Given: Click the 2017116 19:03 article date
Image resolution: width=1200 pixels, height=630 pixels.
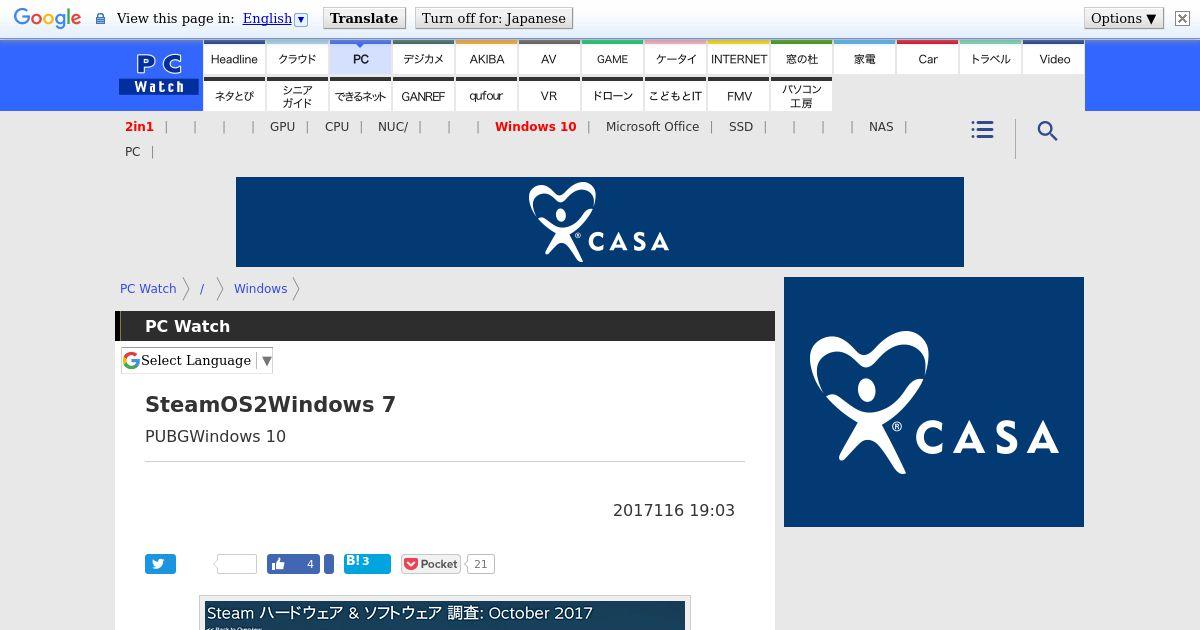Looking at the screenshot, I should [674, 510].
